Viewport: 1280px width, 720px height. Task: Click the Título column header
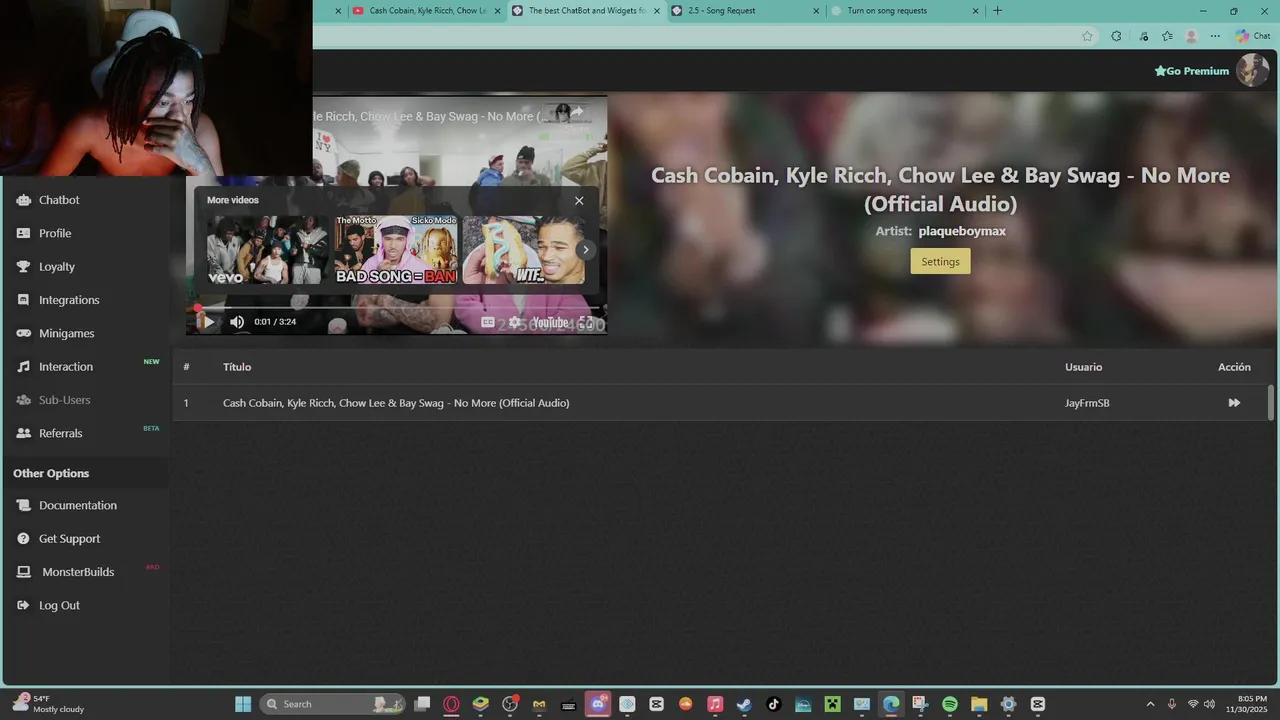(x=237, y=367)
